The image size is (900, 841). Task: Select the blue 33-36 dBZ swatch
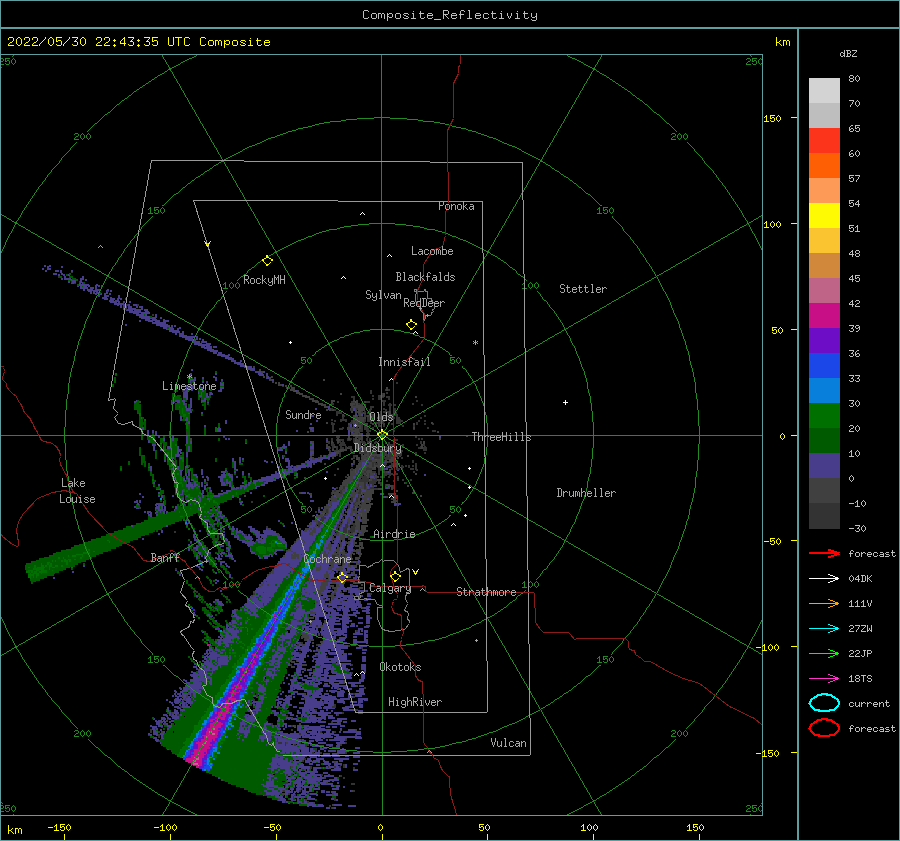[824, 366]
